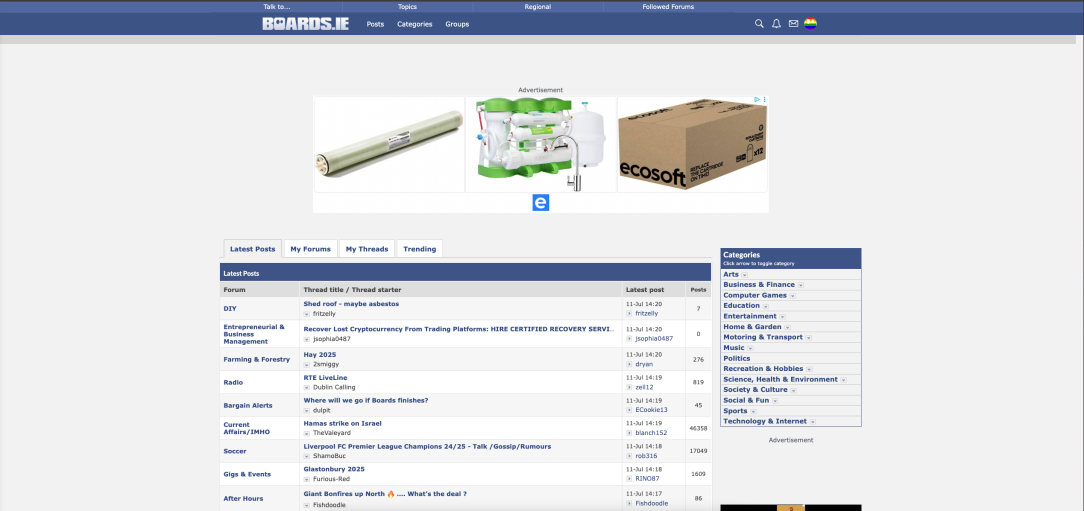This screenshot has width=1084, height=511.
Task: Open dropdown arrow beside thread starter 2smiggy
Action: 307,364
